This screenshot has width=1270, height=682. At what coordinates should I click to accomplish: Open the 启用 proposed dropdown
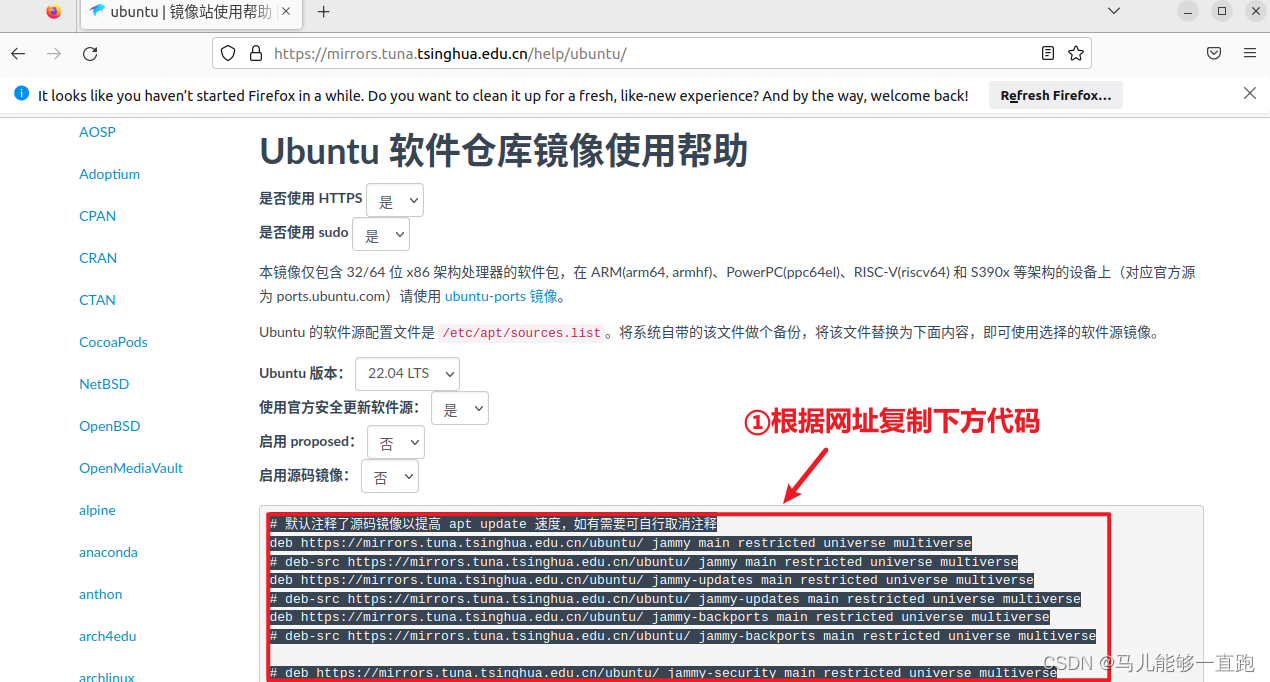[396, 443]
